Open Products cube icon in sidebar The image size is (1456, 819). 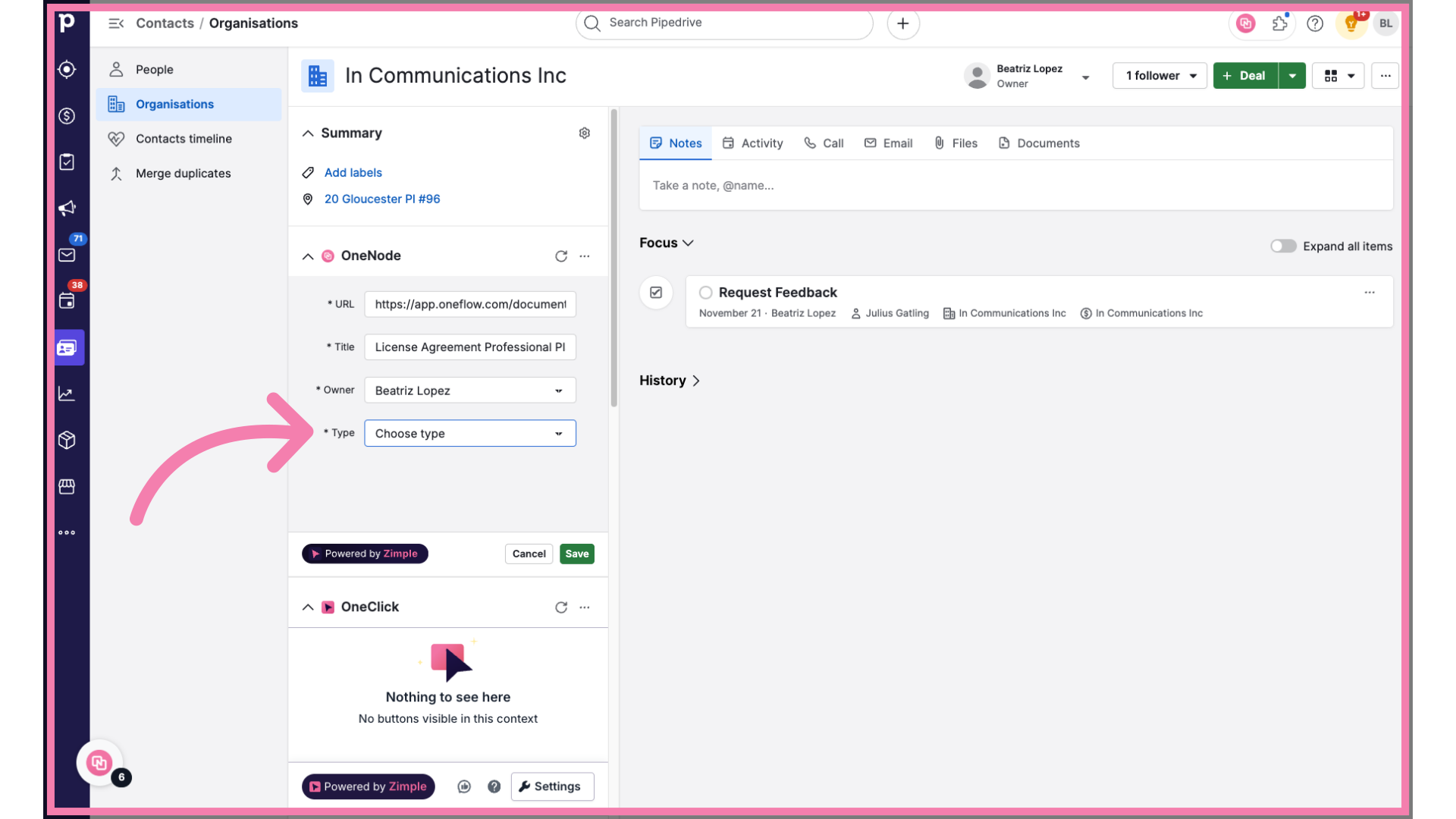67,440
